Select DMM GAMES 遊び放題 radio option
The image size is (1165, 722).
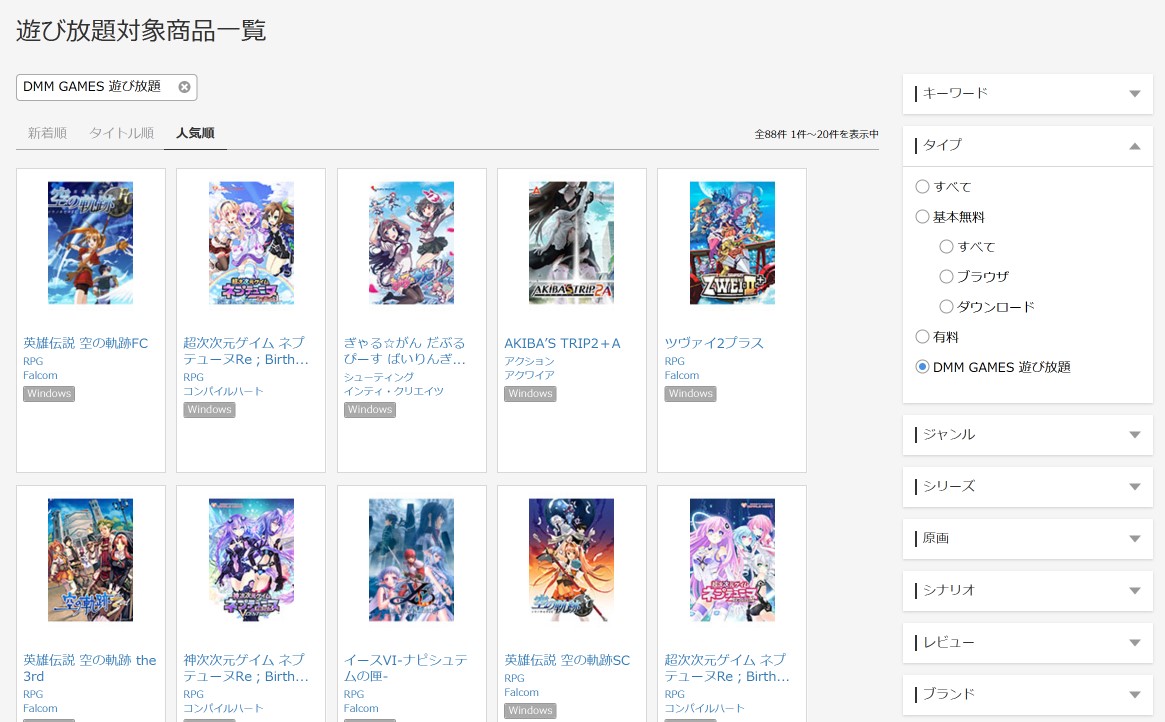pyautogui.click(x=922, y=366)
